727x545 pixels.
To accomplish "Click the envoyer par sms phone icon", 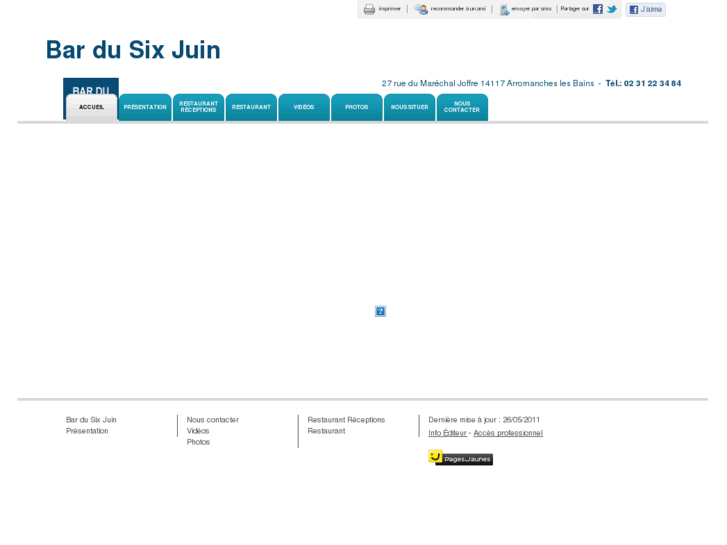I will point(504,9).
